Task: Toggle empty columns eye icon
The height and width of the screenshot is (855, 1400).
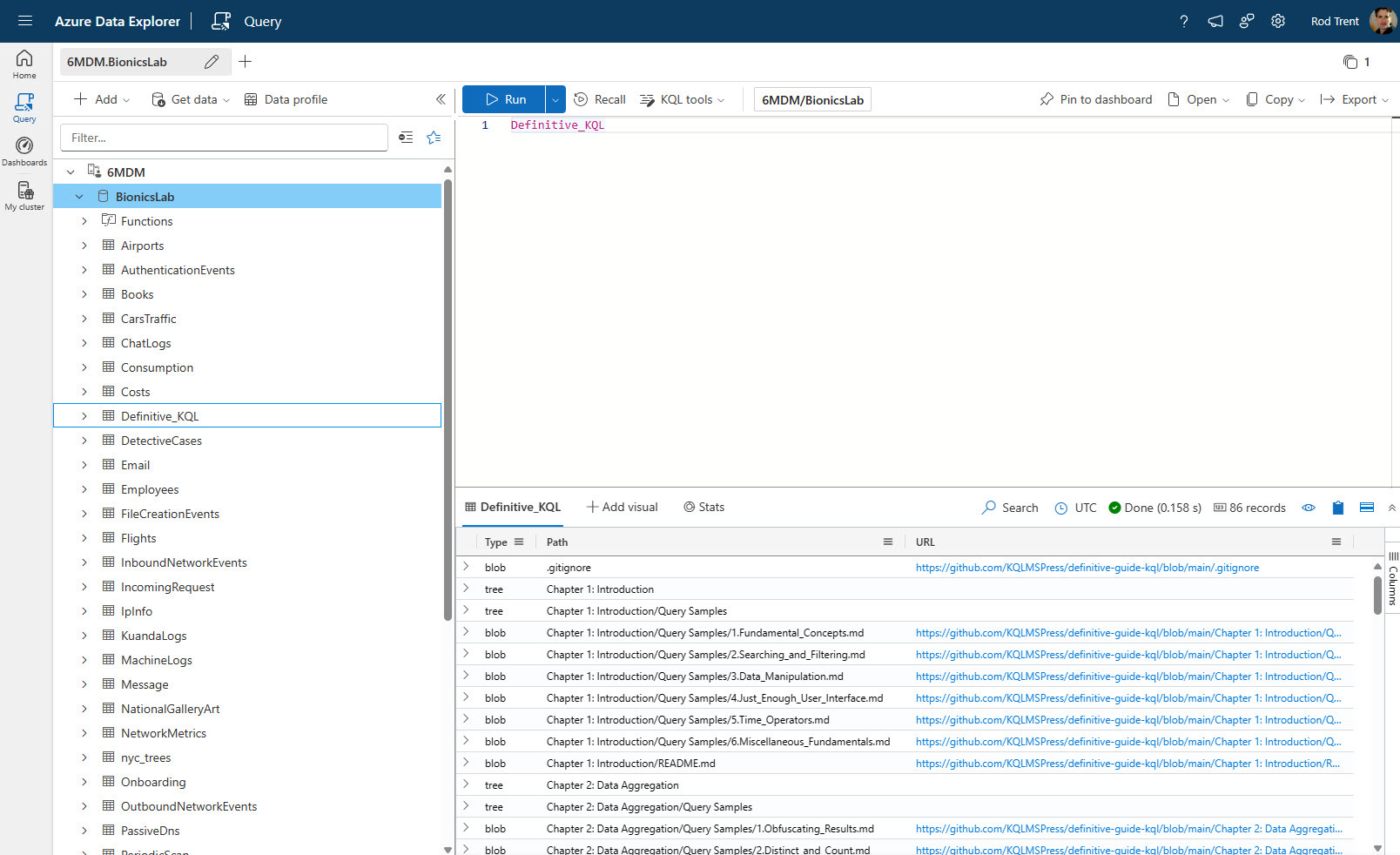Action: coord(1309,508)
